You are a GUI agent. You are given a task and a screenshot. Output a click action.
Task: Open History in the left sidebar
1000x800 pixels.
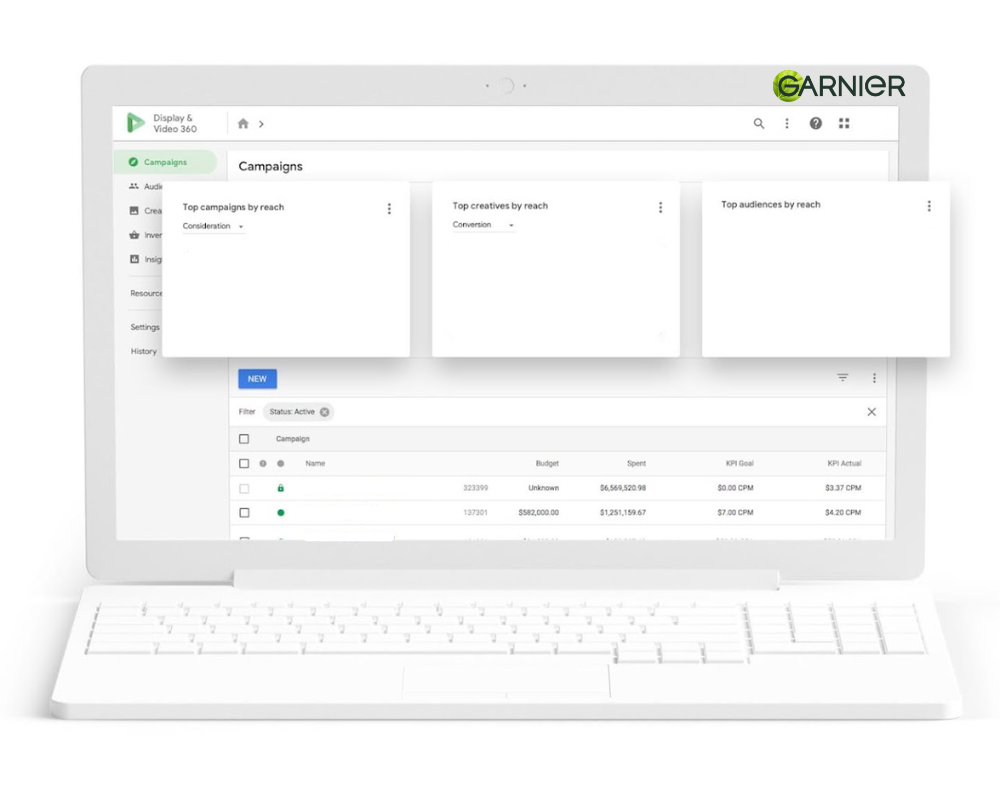(x=143, y=352)
